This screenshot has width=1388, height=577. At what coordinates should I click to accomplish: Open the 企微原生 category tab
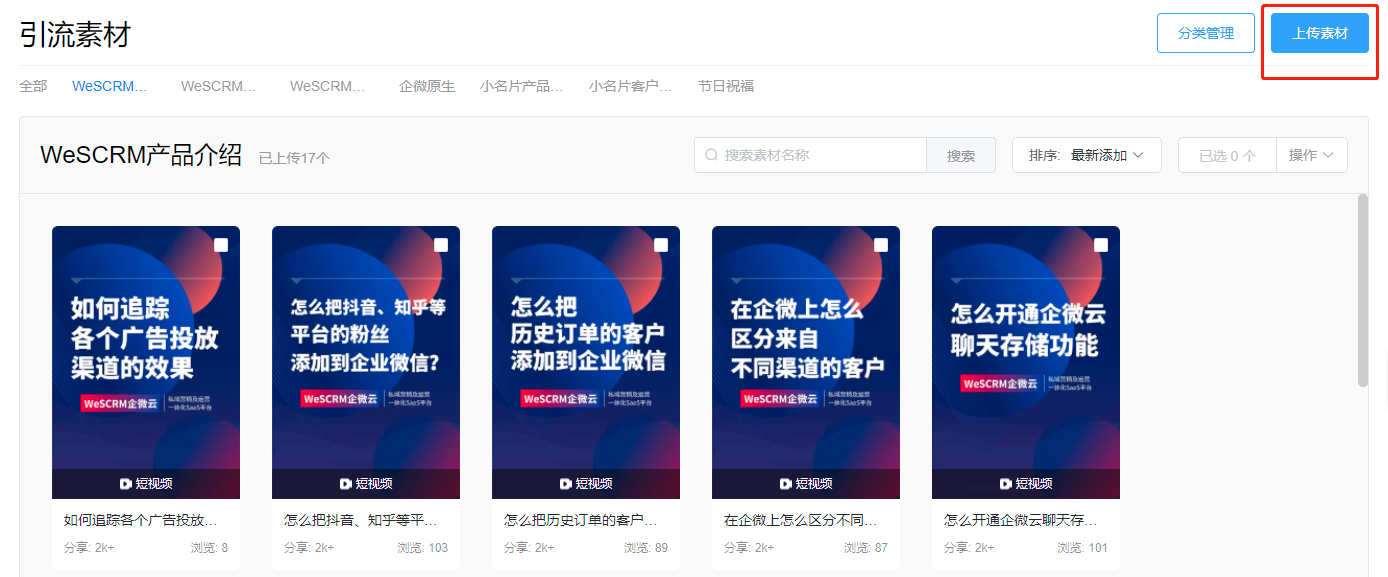[427, 86]
